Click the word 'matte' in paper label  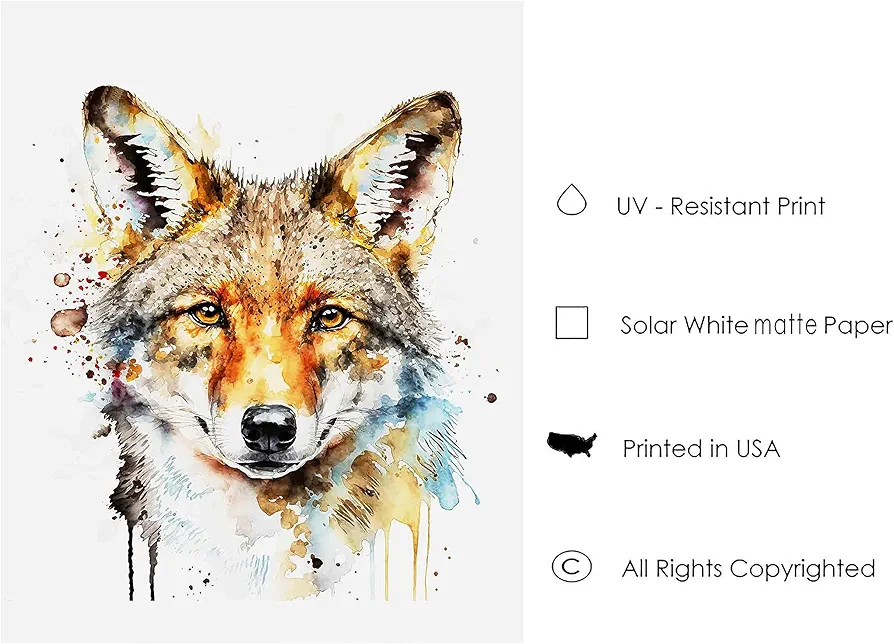[786, 325]
